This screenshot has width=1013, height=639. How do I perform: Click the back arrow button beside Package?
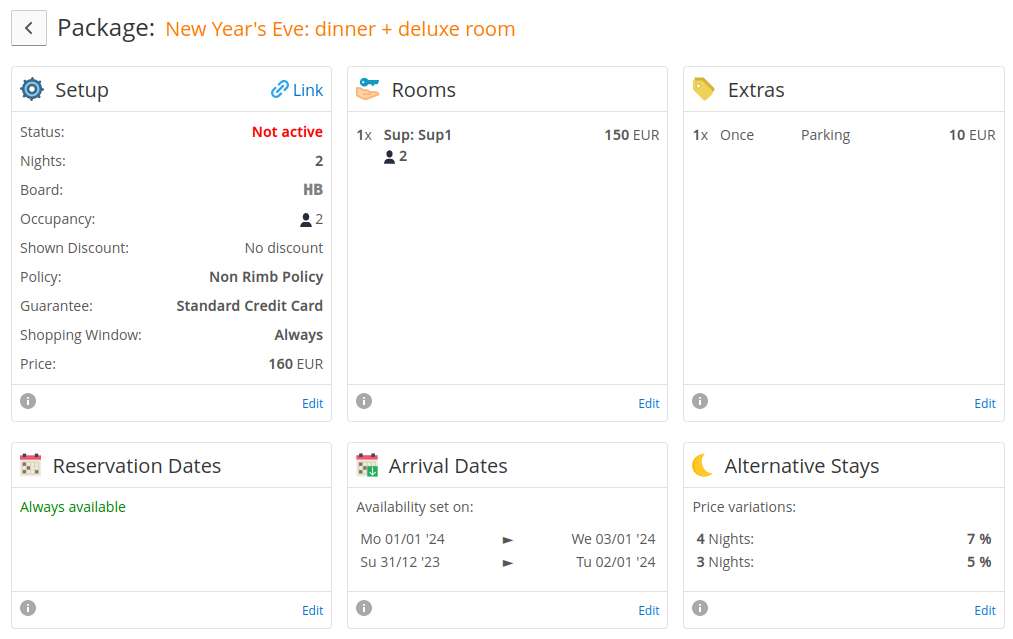(x=28, y=28)
